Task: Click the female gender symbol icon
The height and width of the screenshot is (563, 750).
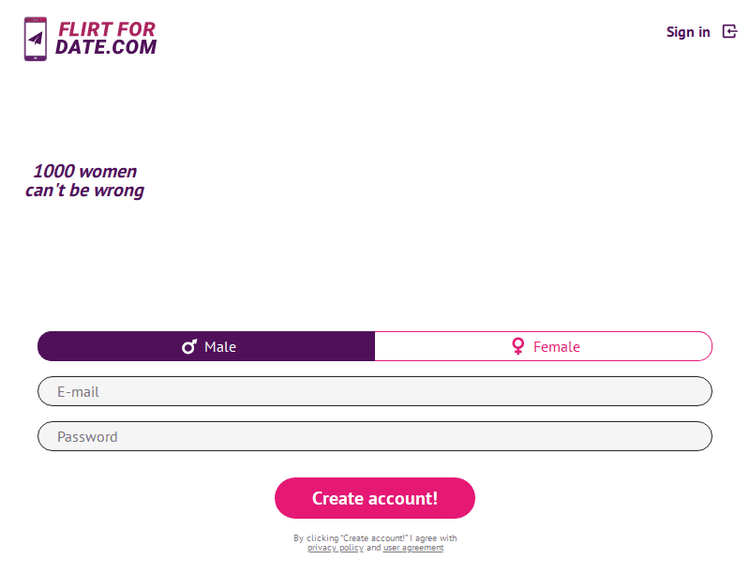Action: 518,346
